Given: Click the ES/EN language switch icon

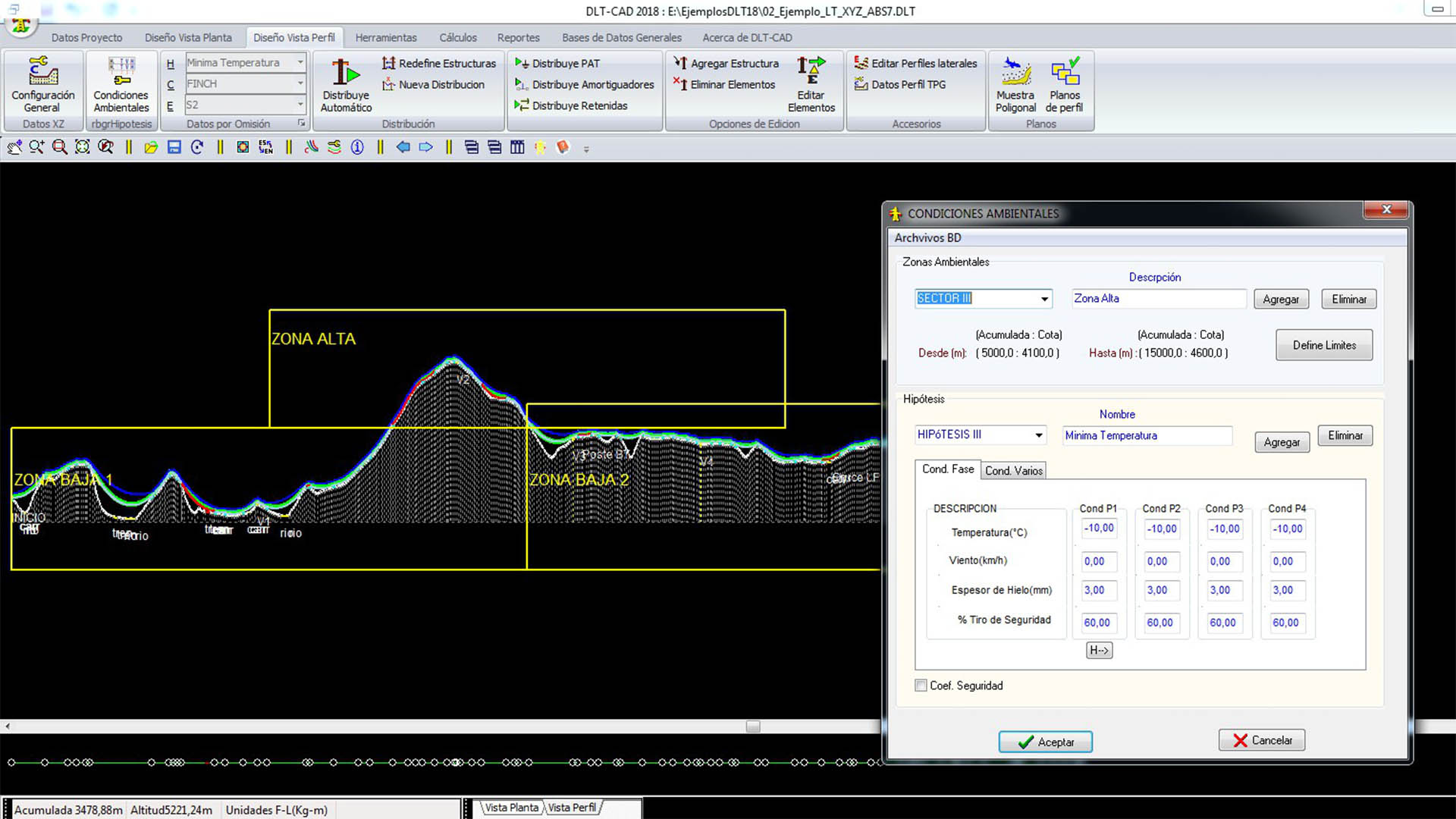Looking at the screenshot, I should (x=265, y=147).
